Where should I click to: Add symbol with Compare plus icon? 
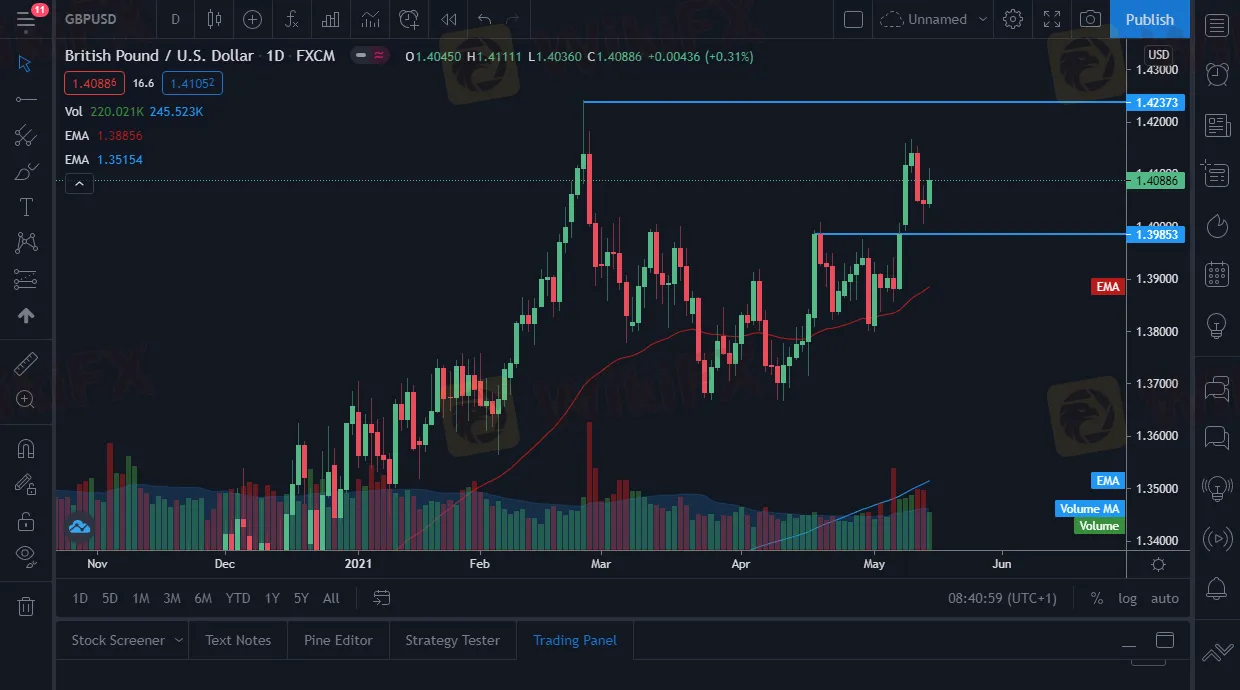[x=252, y=19]
